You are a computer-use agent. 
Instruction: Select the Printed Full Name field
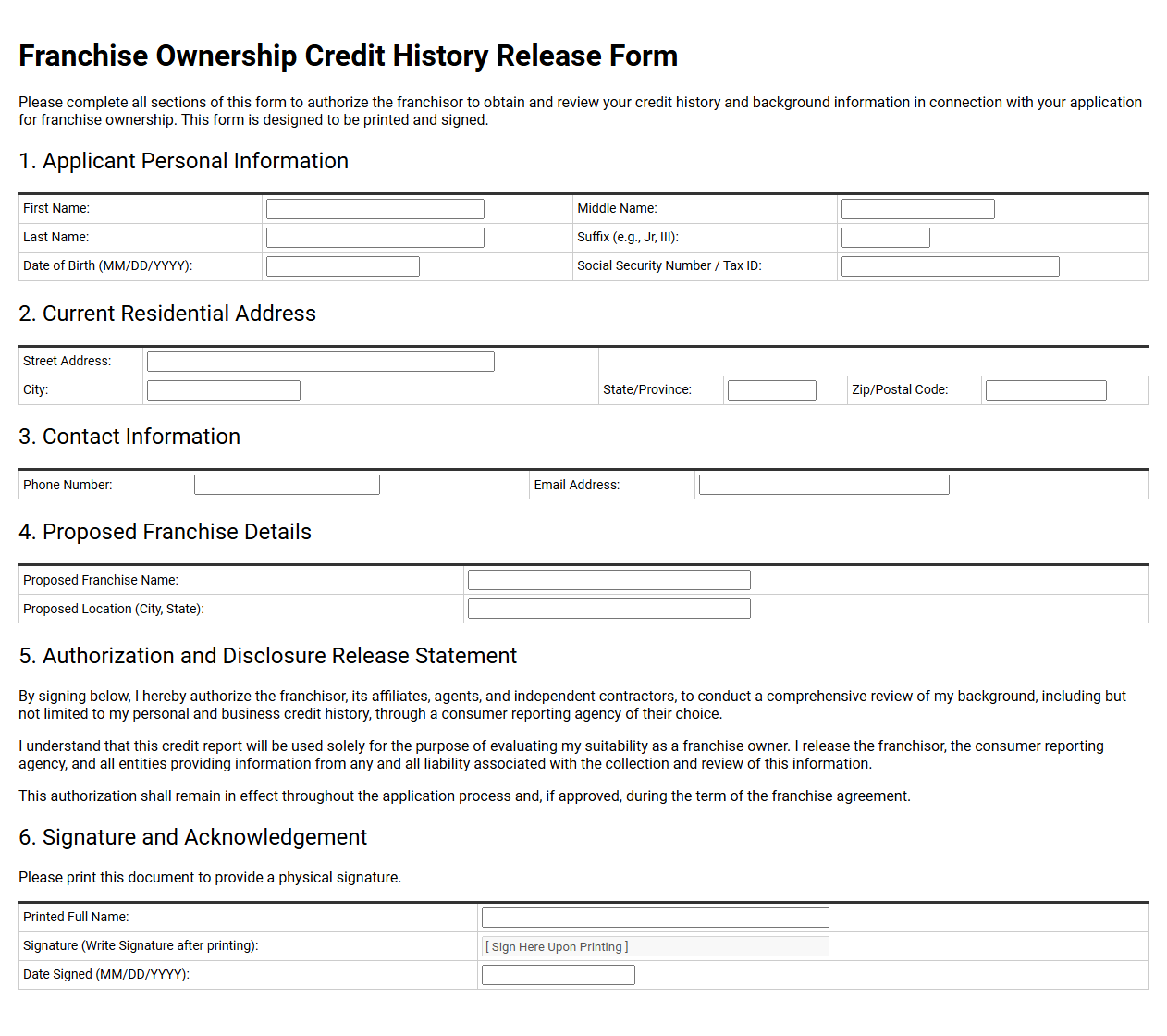(656, 918)
